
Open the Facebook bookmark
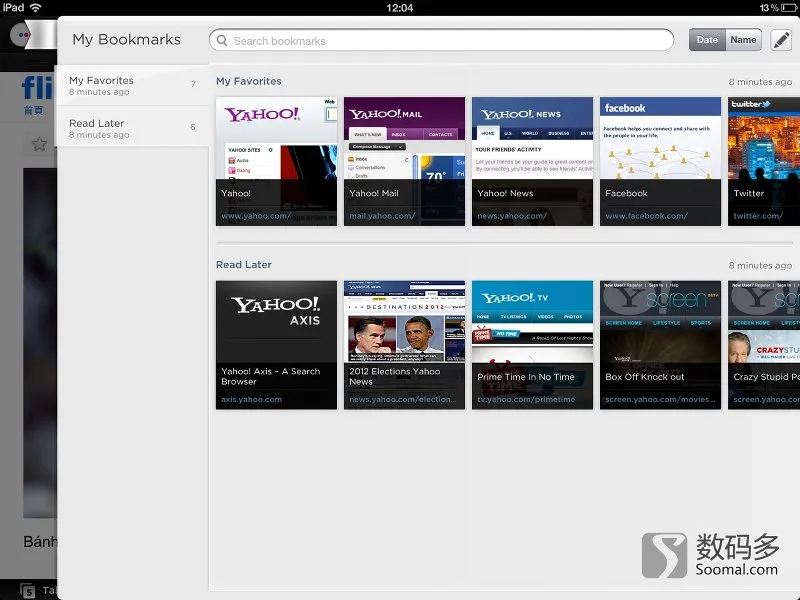pos(661,161)
